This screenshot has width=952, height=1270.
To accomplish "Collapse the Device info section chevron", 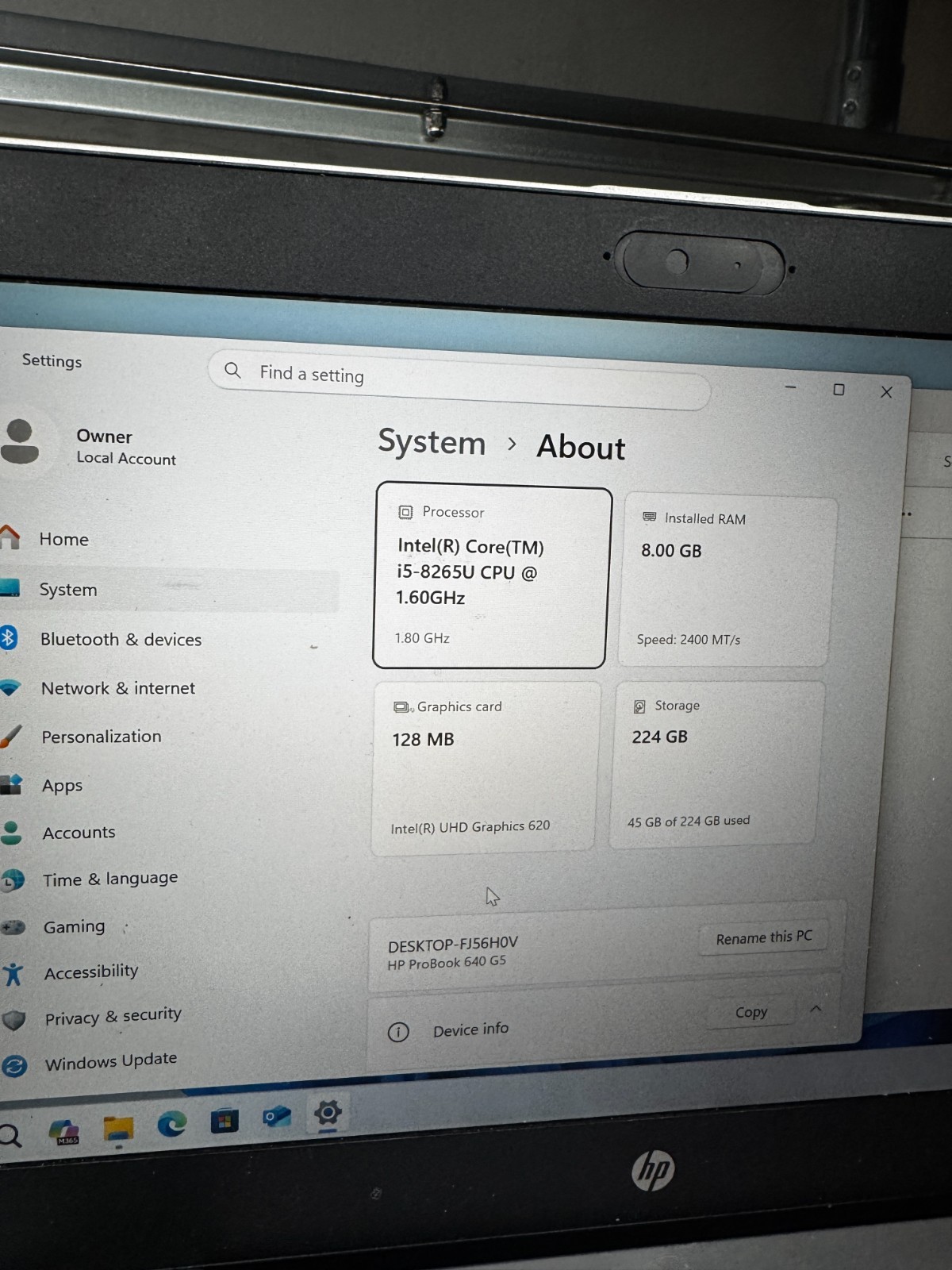I will point(816,1009).
